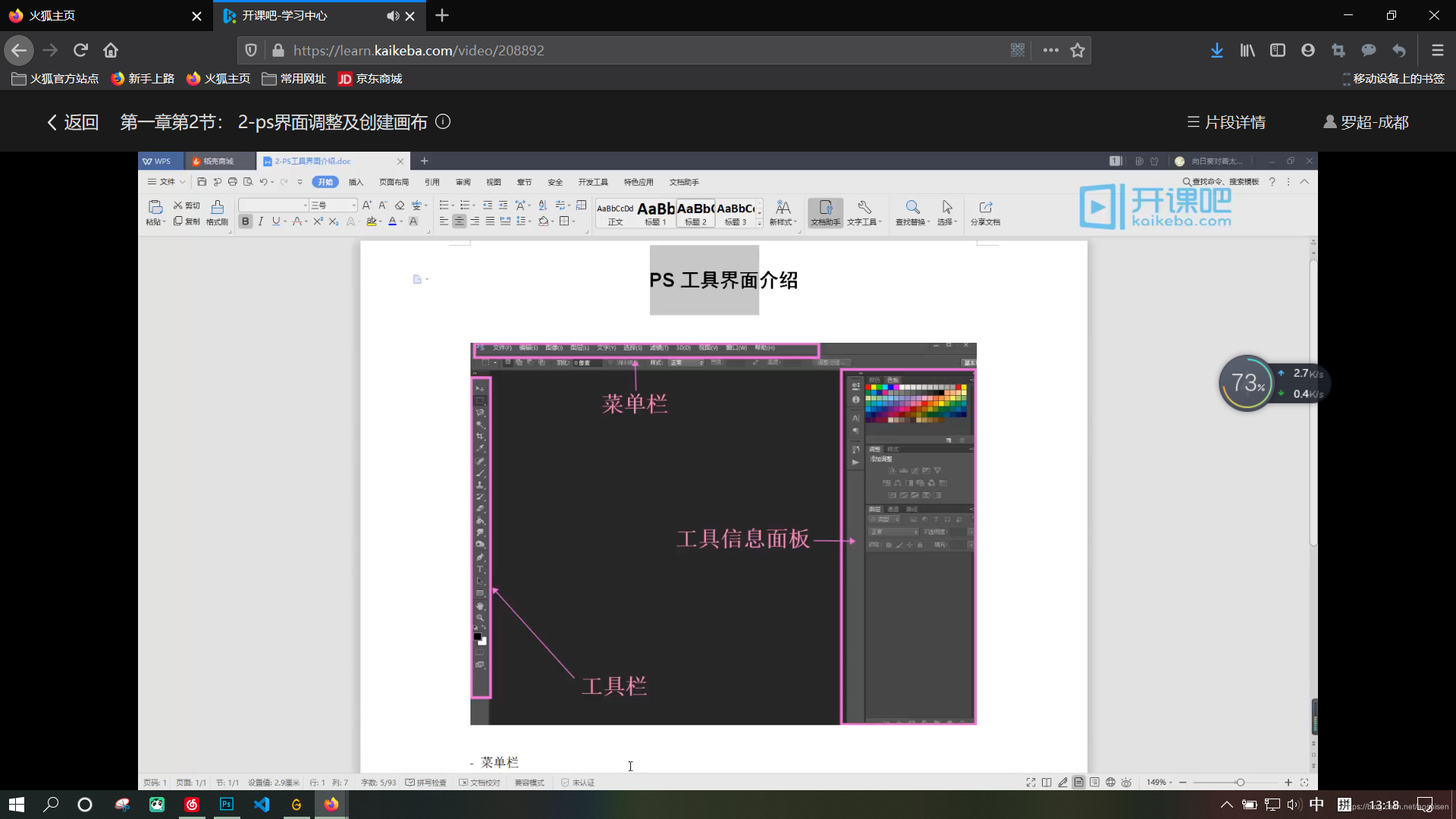Open the font size dropdown showing 三号
The image size is (1456, 819).
point(353,206)
